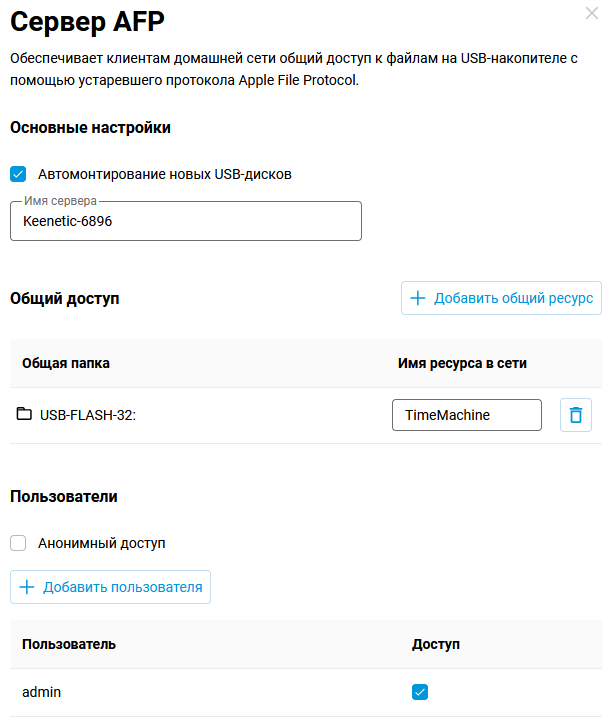Click the Доступ column header
The image size is (612, 721).
point(436,644)
